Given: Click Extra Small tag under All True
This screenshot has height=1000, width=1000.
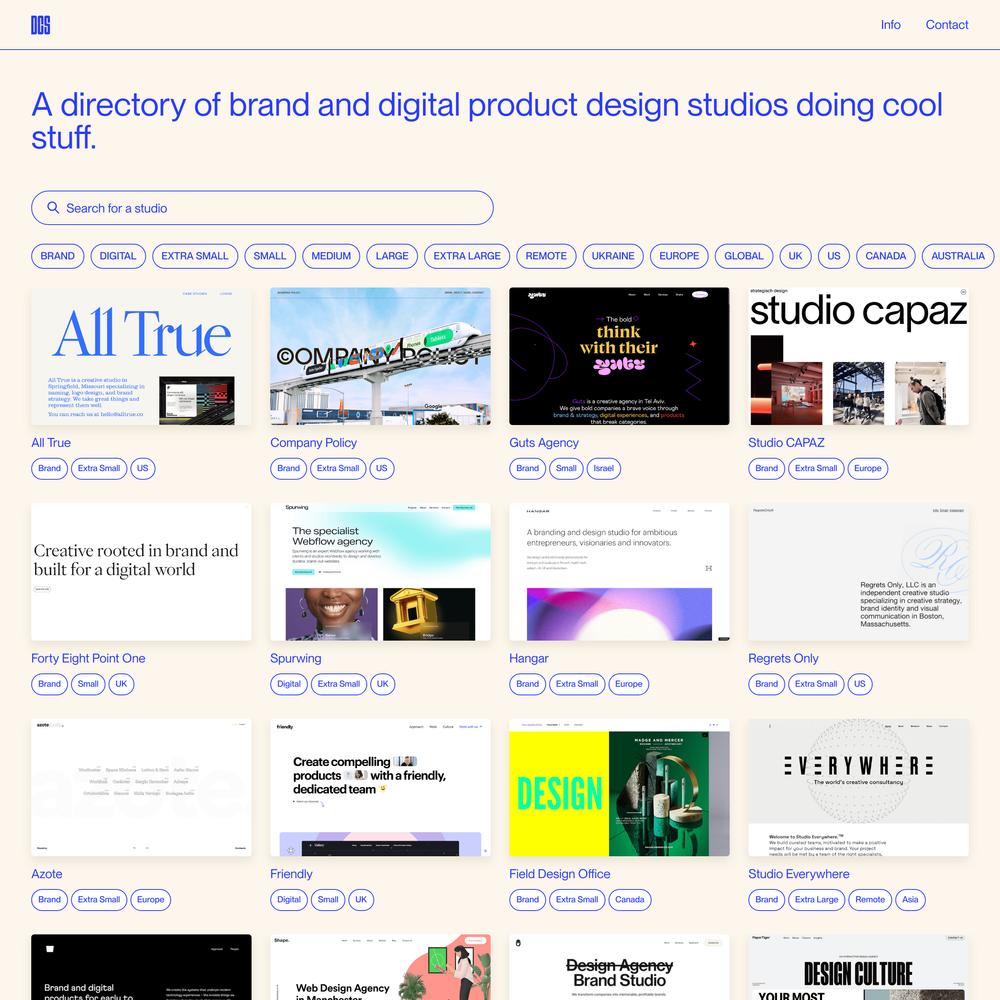Looking at the screenshot, I should point(99,468).
